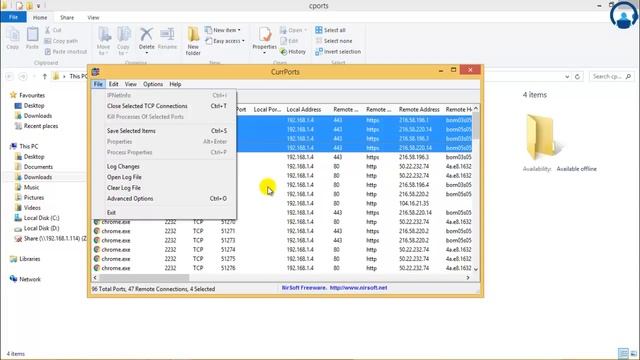640x360 pixels.
Task: Switch to Explorer Share ribbon tab
Action: point(67,18)
